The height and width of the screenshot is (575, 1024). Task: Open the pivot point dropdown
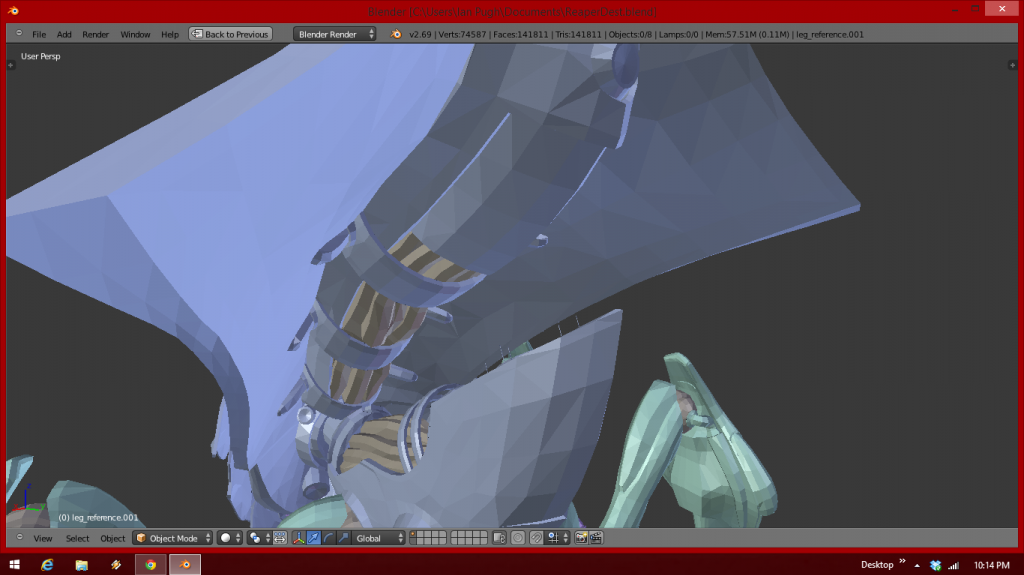pyautogui.click(x=259, y=538)
